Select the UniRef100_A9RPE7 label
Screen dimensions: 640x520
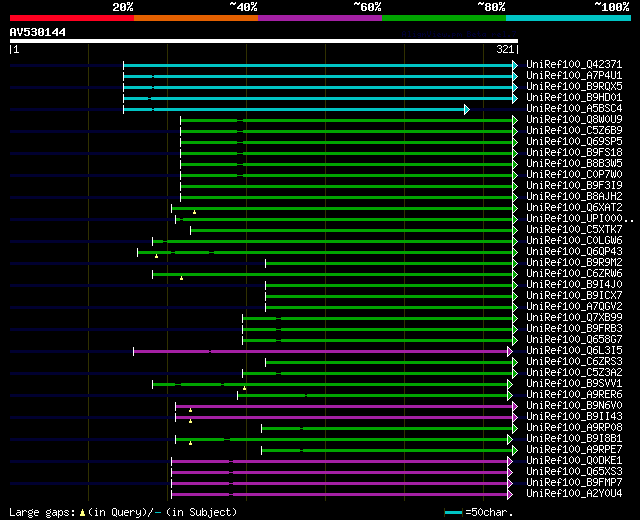coord(574,450)
